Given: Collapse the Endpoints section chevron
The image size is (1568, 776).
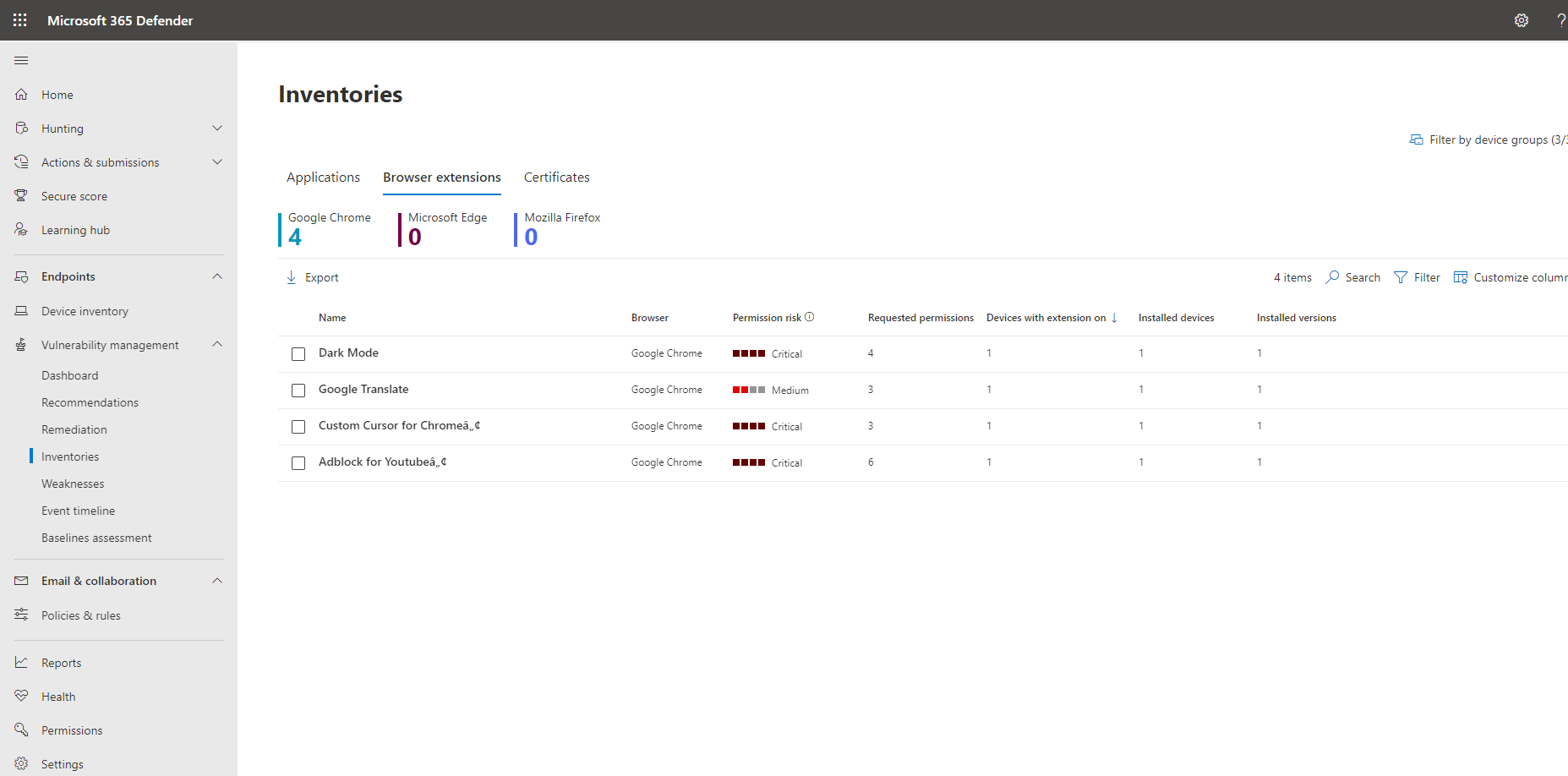Looking at the screenshot, I should (x=217, y=276).
